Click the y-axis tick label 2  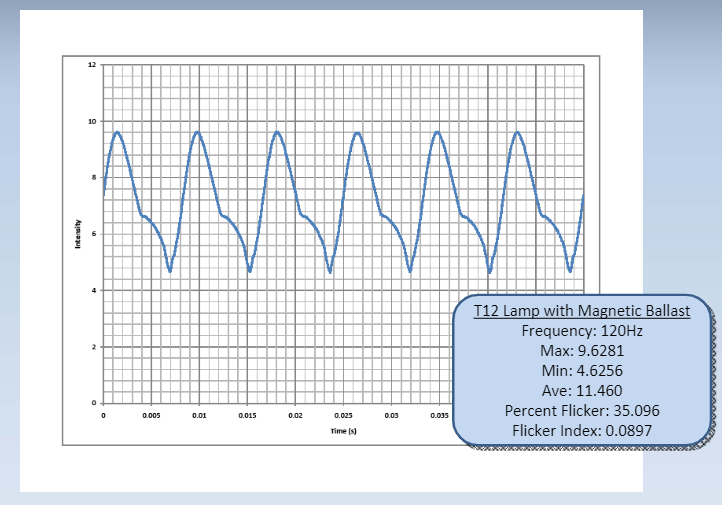(94, 347)
